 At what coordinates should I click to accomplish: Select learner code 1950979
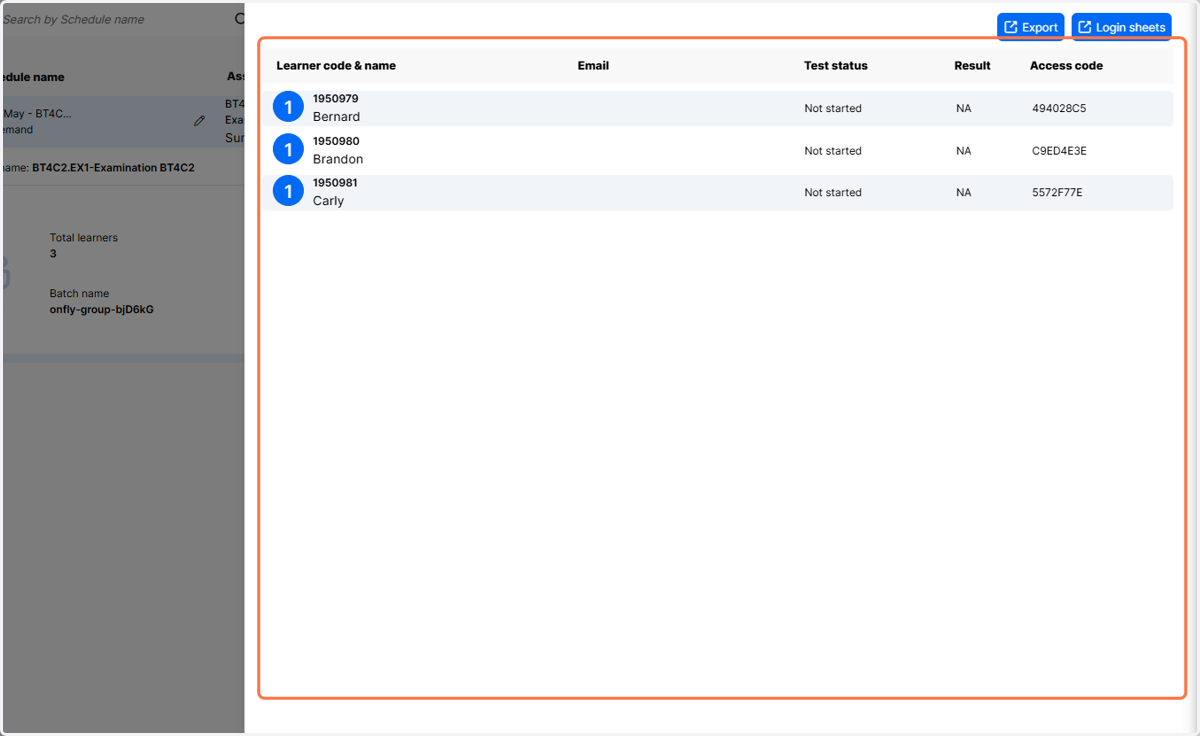click(335, 99)
